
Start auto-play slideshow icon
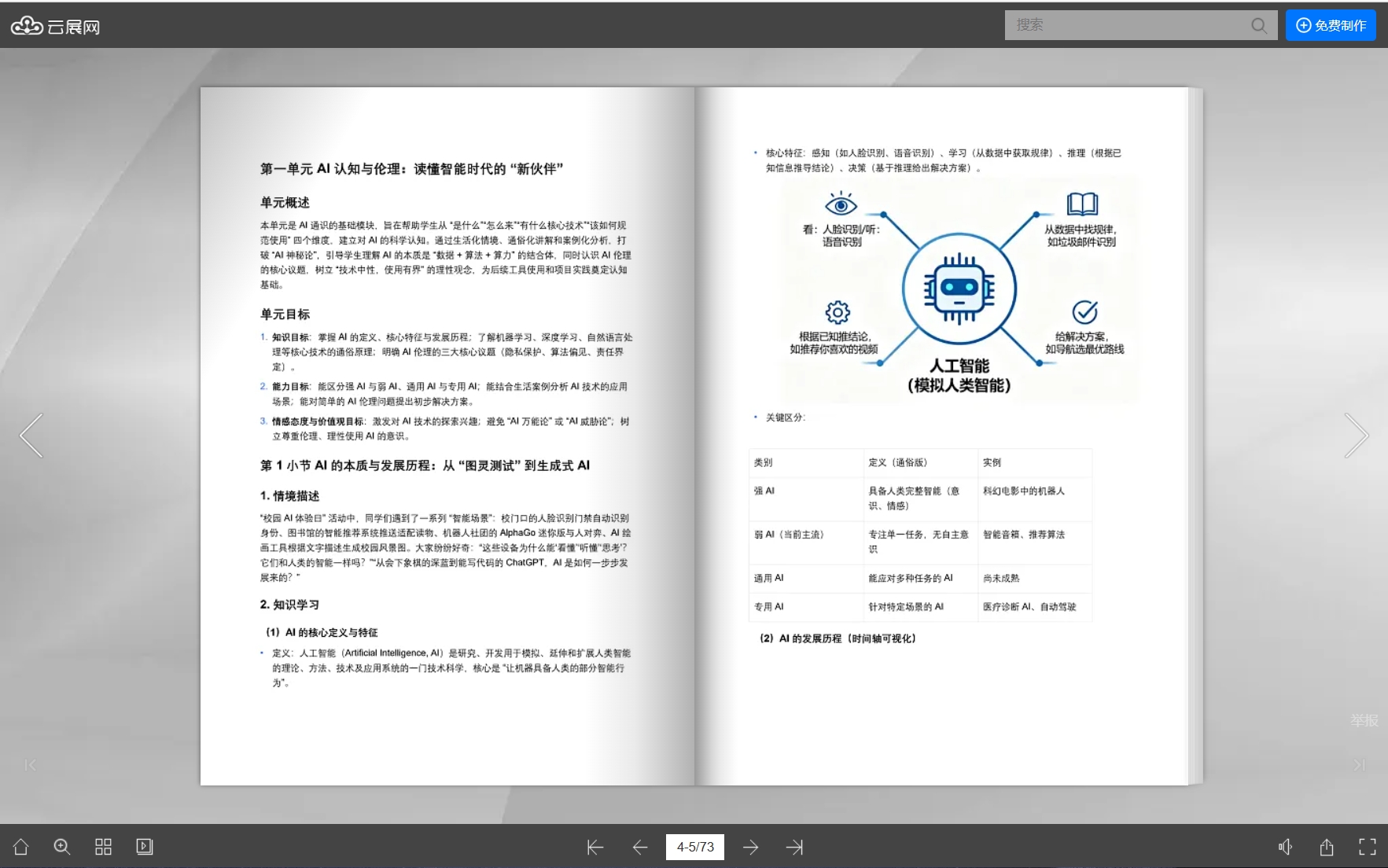tap(145, 847)
